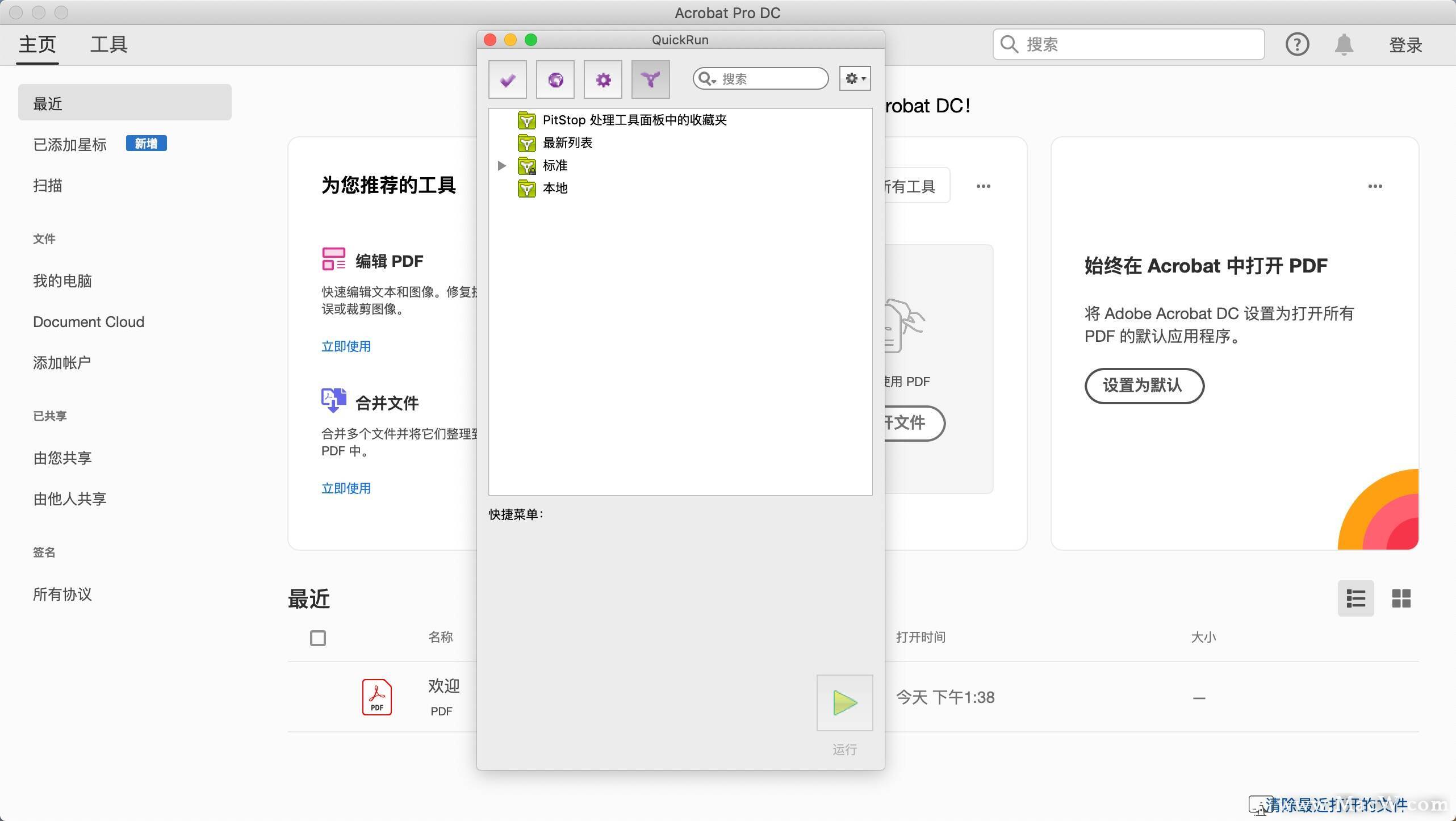Click the green 运行 play button
Screen dimensions: 1456x821
pos(845,703)
